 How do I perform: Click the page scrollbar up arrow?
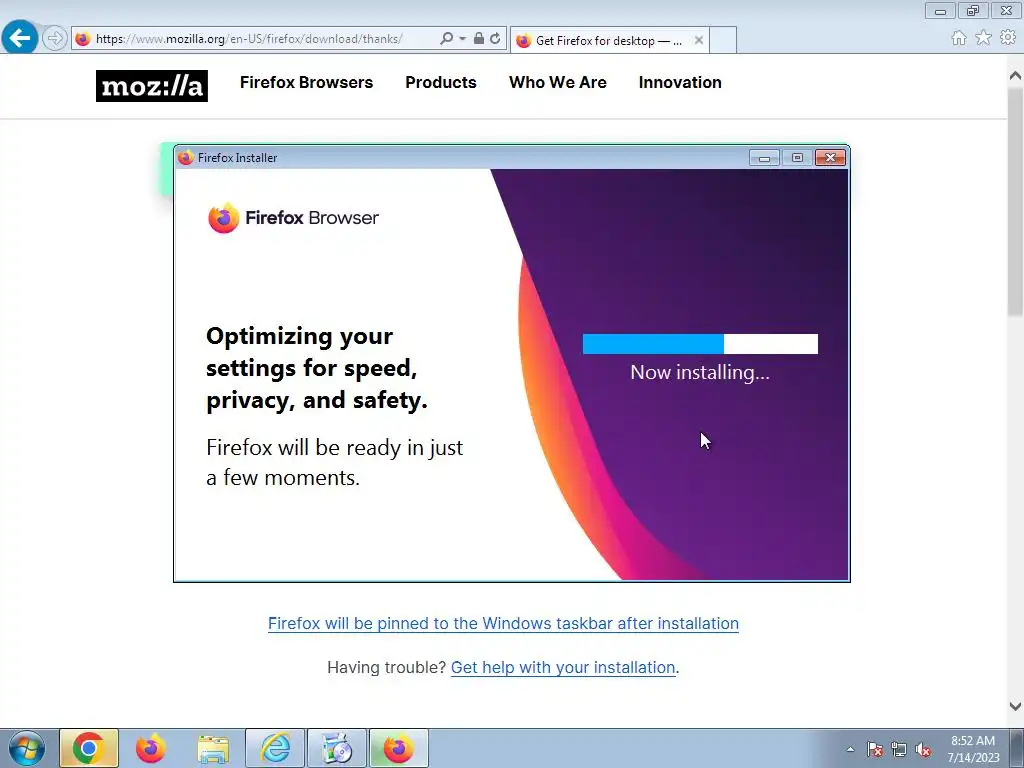click(x=1016, y=75)
